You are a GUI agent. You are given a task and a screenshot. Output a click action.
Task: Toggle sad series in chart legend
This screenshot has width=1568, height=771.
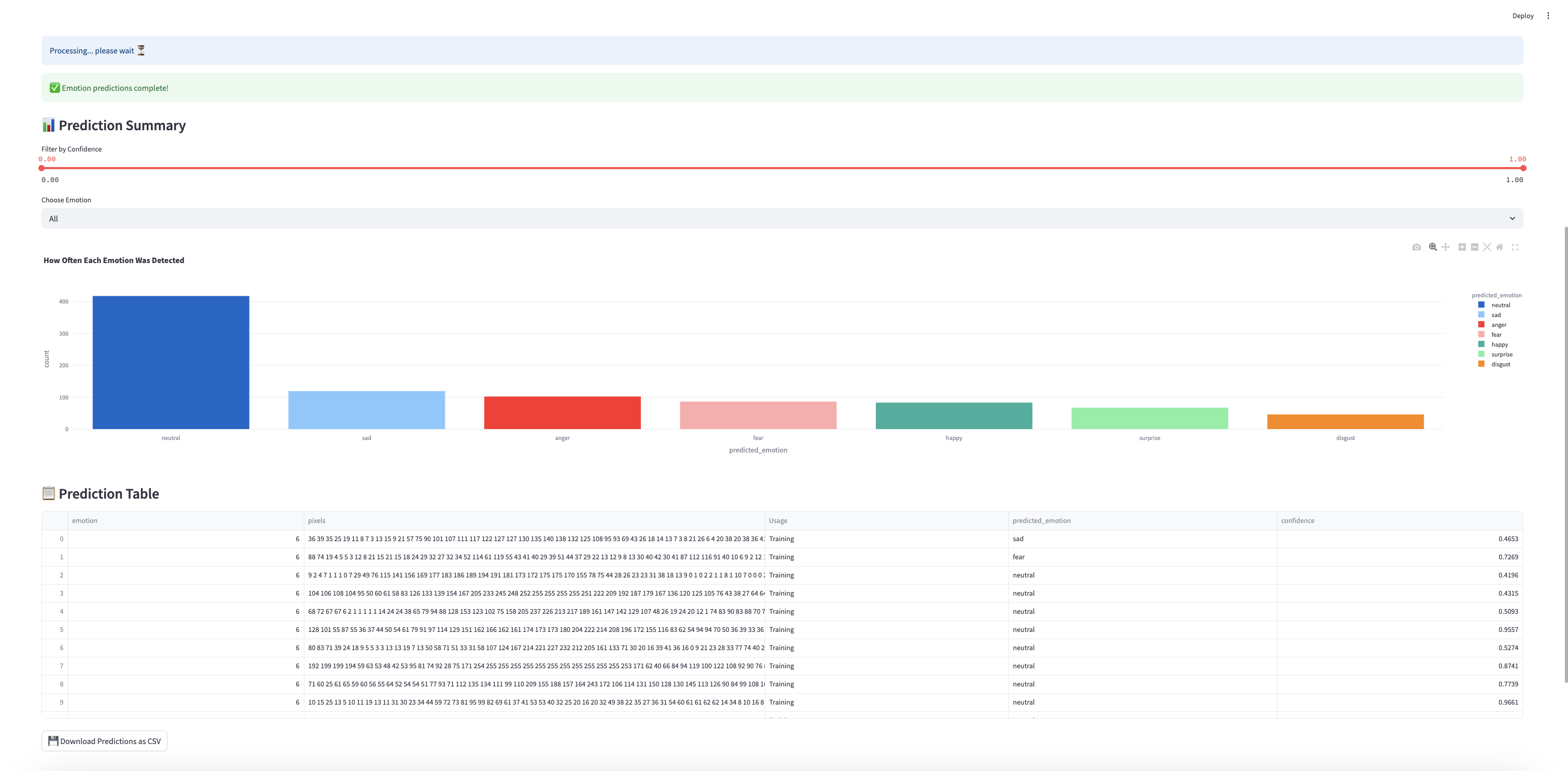coord(1495,315)
